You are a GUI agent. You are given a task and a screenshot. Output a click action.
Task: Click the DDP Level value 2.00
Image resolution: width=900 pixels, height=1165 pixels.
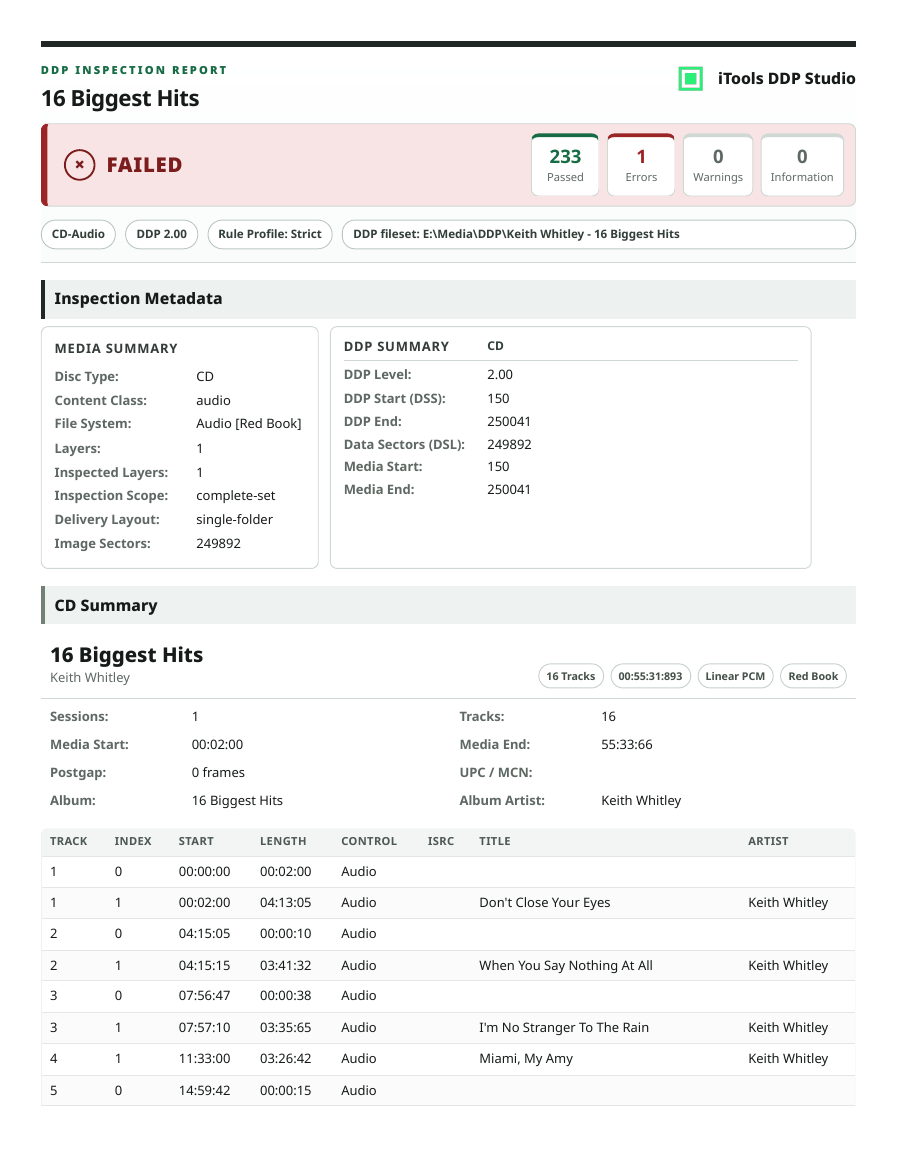pyautogui.click(x=499, y=375)
